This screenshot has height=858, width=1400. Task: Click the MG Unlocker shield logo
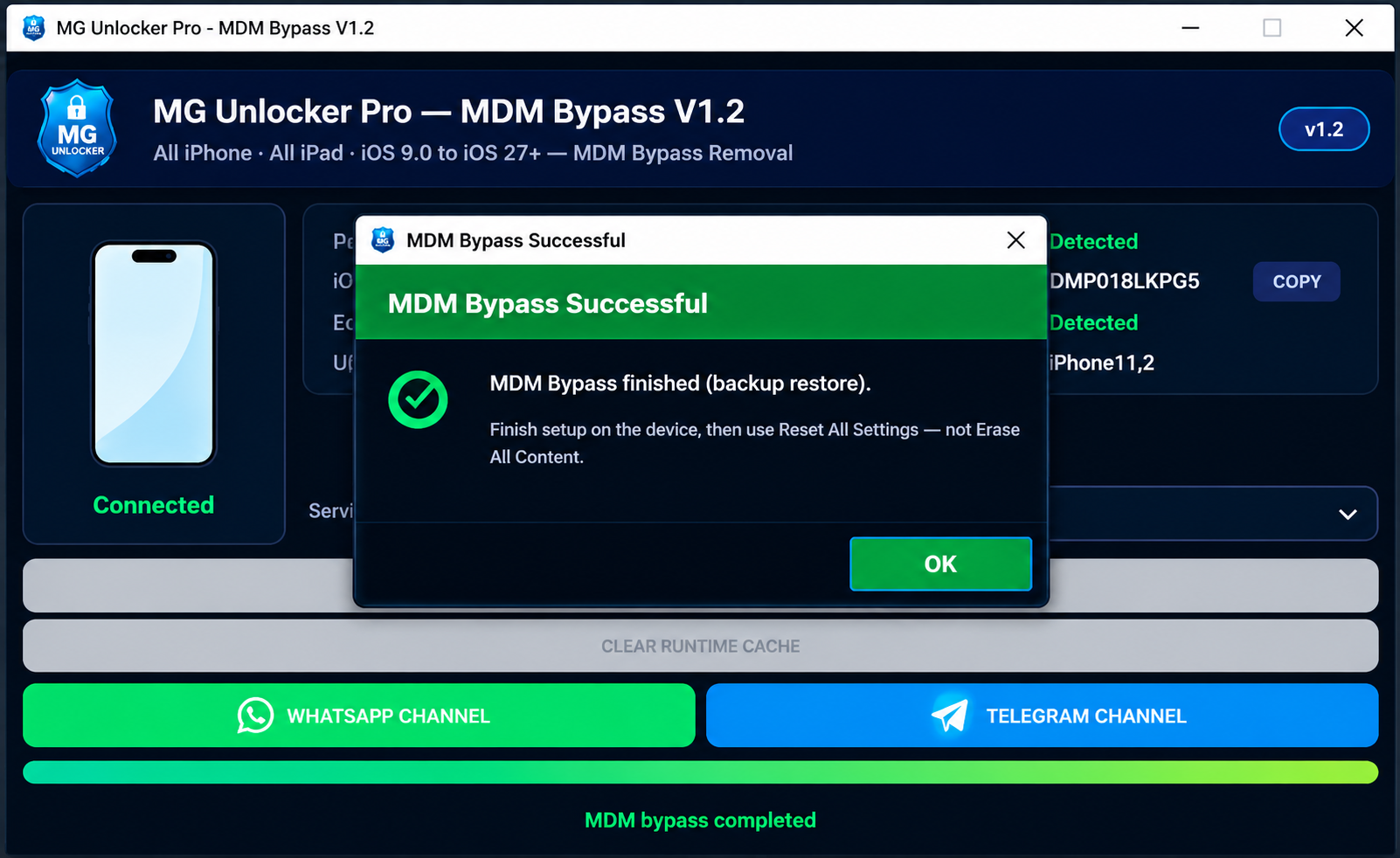point(77,128)
